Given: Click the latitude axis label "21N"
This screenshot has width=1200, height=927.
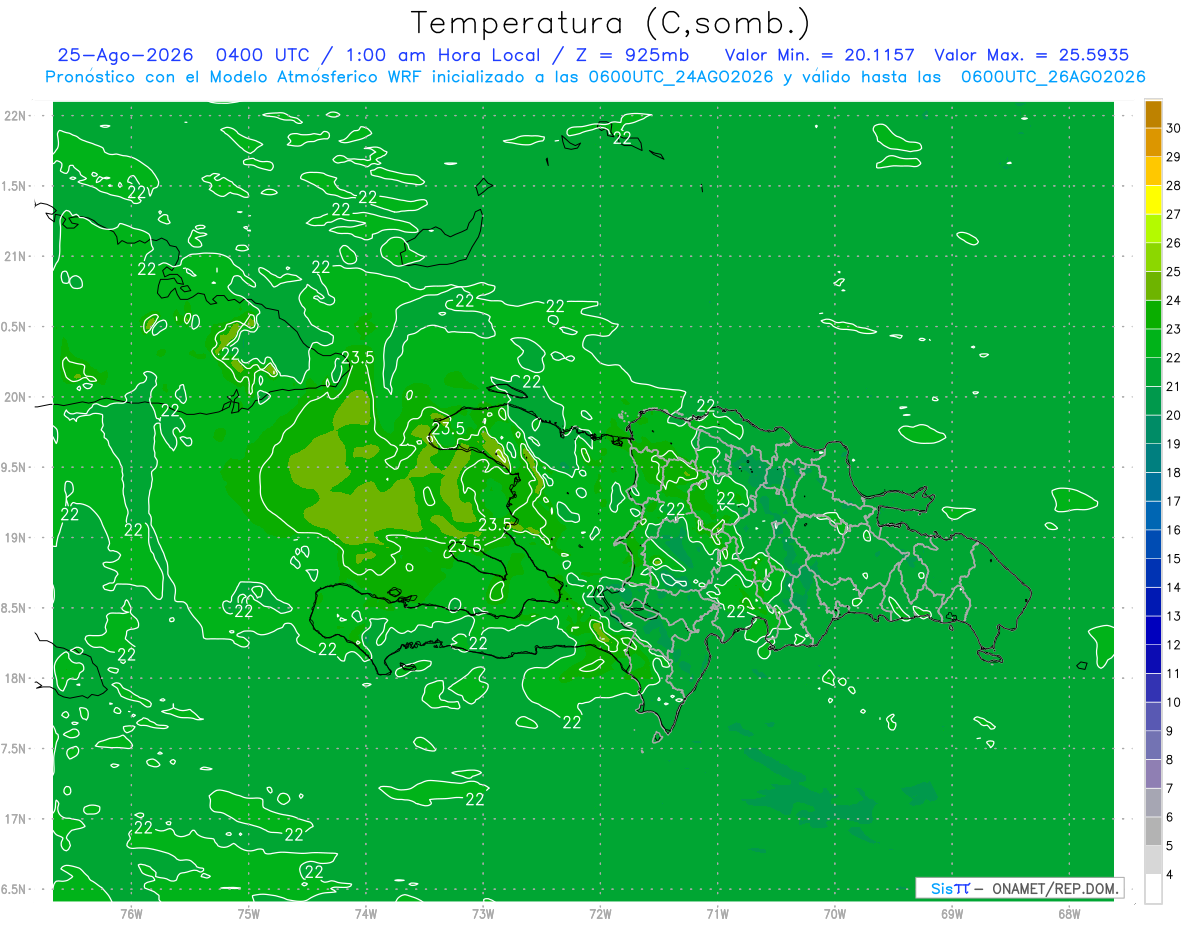Looking at the screenshot, I should click(x=17, y=256).
